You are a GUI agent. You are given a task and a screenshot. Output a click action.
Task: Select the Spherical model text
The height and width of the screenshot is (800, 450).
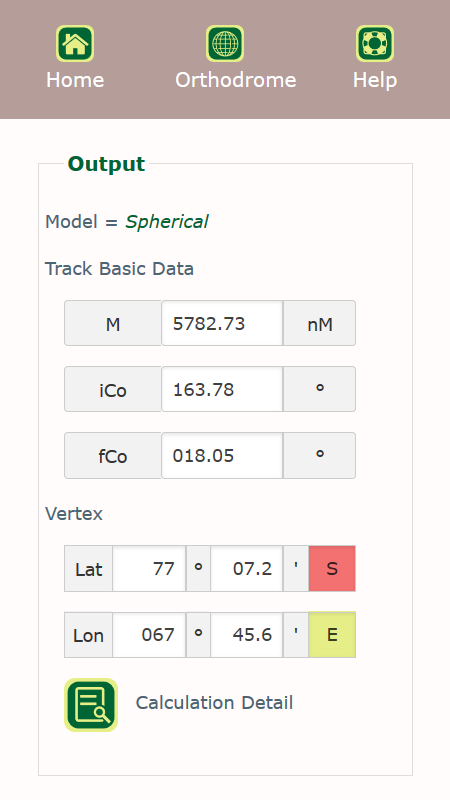[167, 222]
